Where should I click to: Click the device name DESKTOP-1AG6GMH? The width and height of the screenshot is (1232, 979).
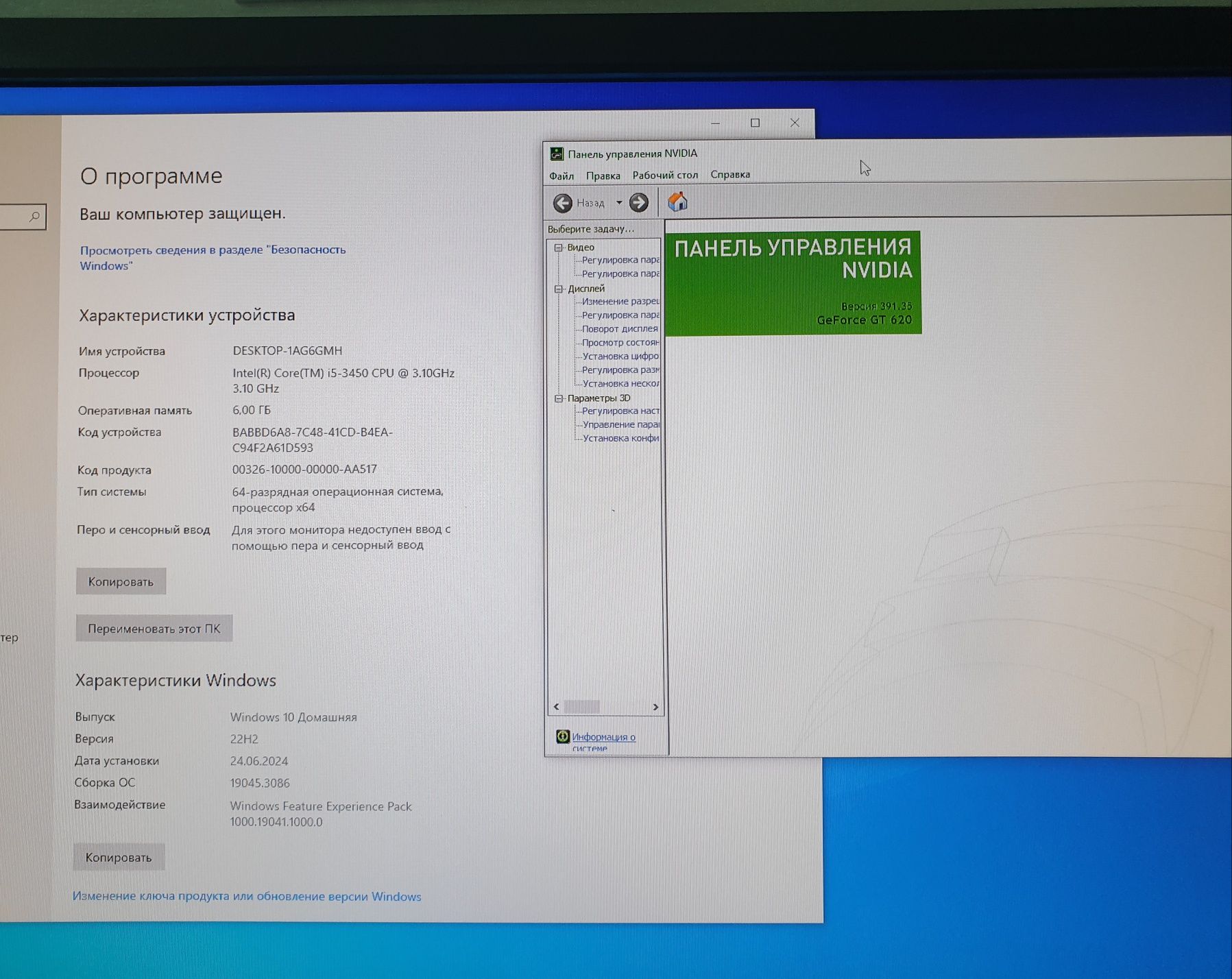click(287, 350)
